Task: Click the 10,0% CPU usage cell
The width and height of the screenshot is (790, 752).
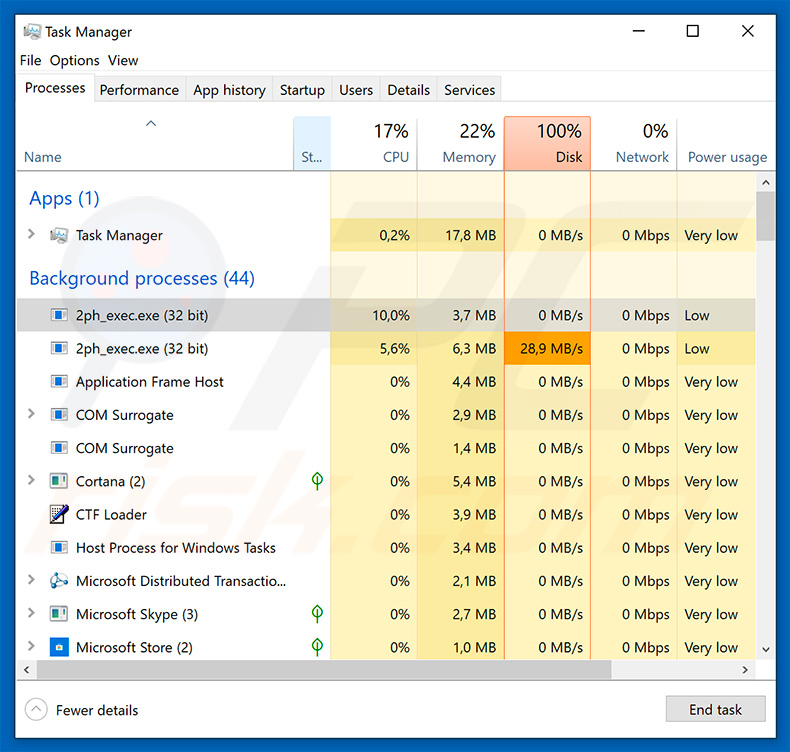Action: point(374,315)
